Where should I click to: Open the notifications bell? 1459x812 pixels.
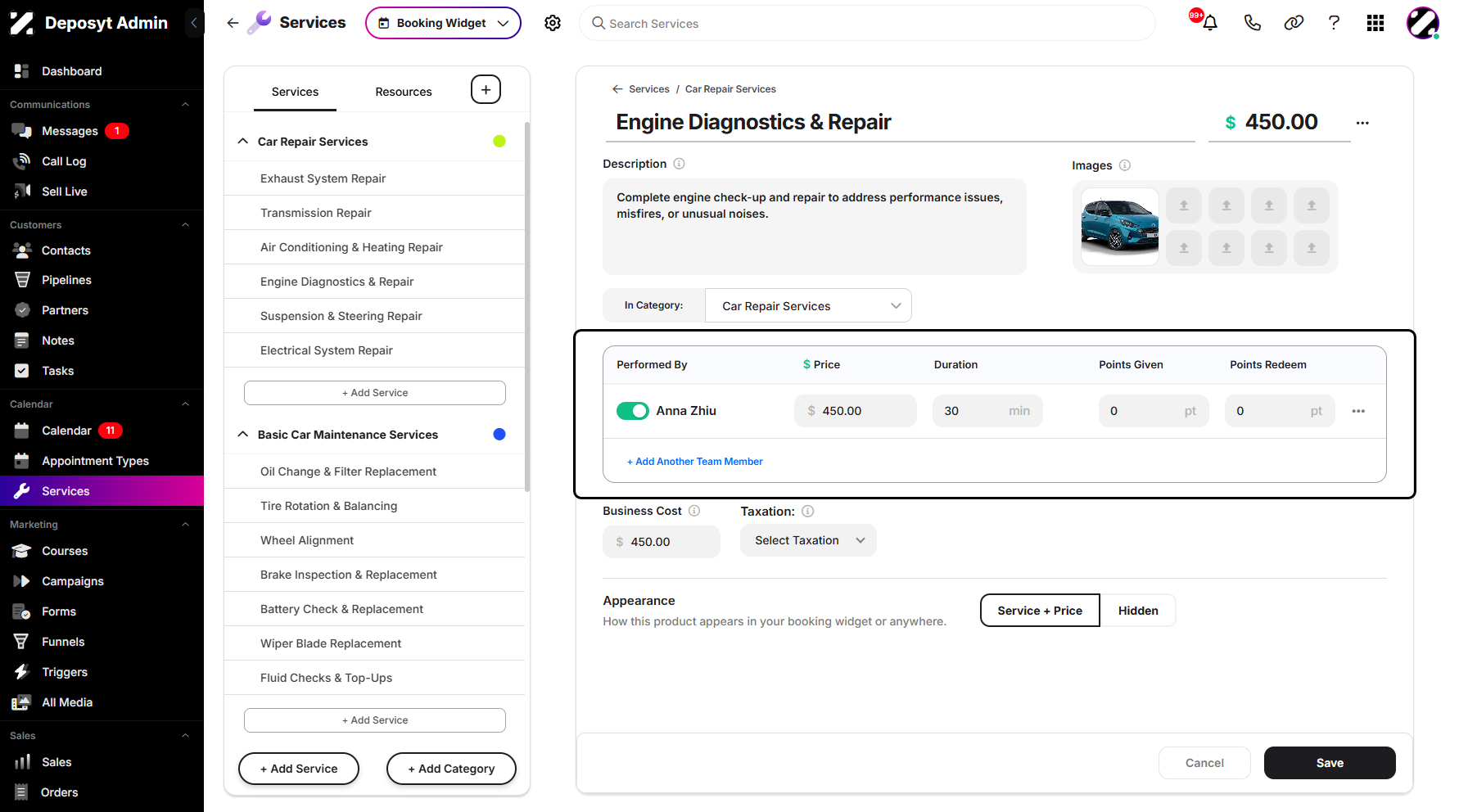(1209, 23)
